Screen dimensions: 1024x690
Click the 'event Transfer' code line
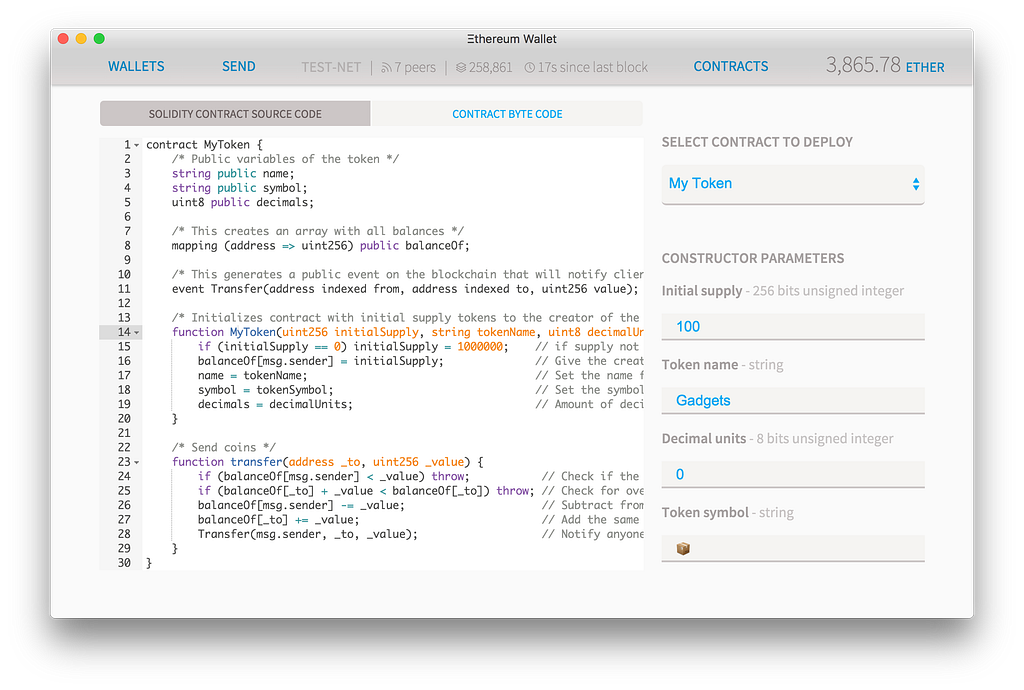(405, 289)
